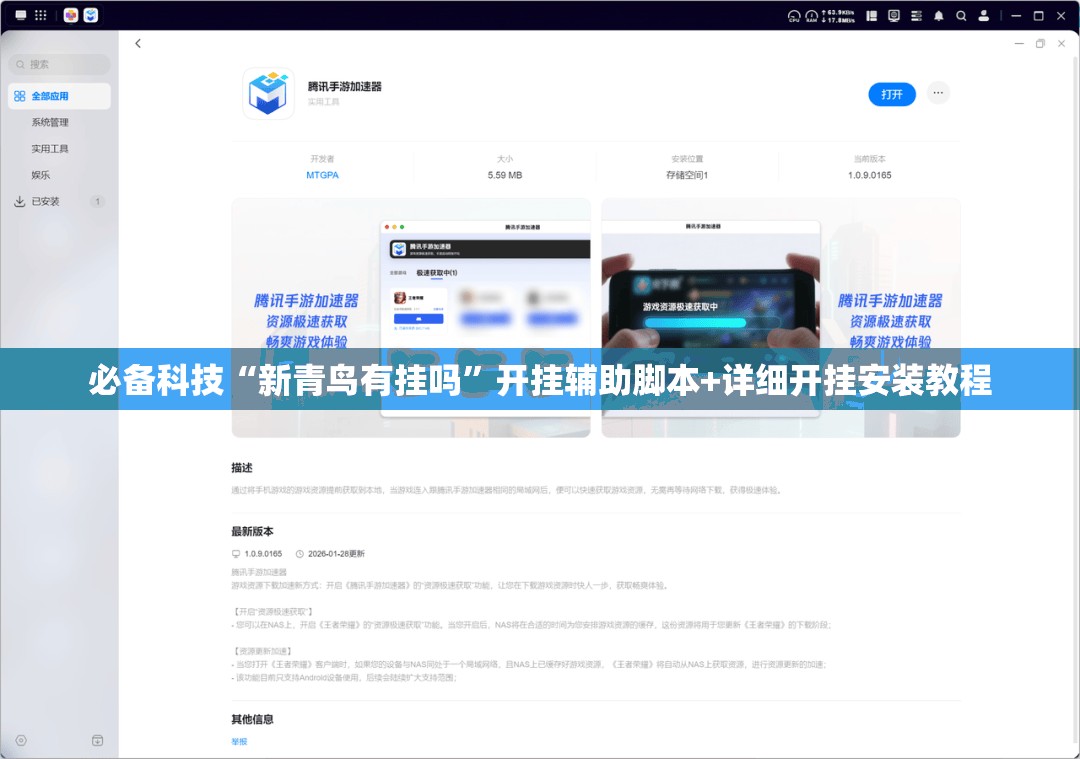Click the download box icon in sidebar bottom
Screen dimensions: 1080x759
coord(98,740)
